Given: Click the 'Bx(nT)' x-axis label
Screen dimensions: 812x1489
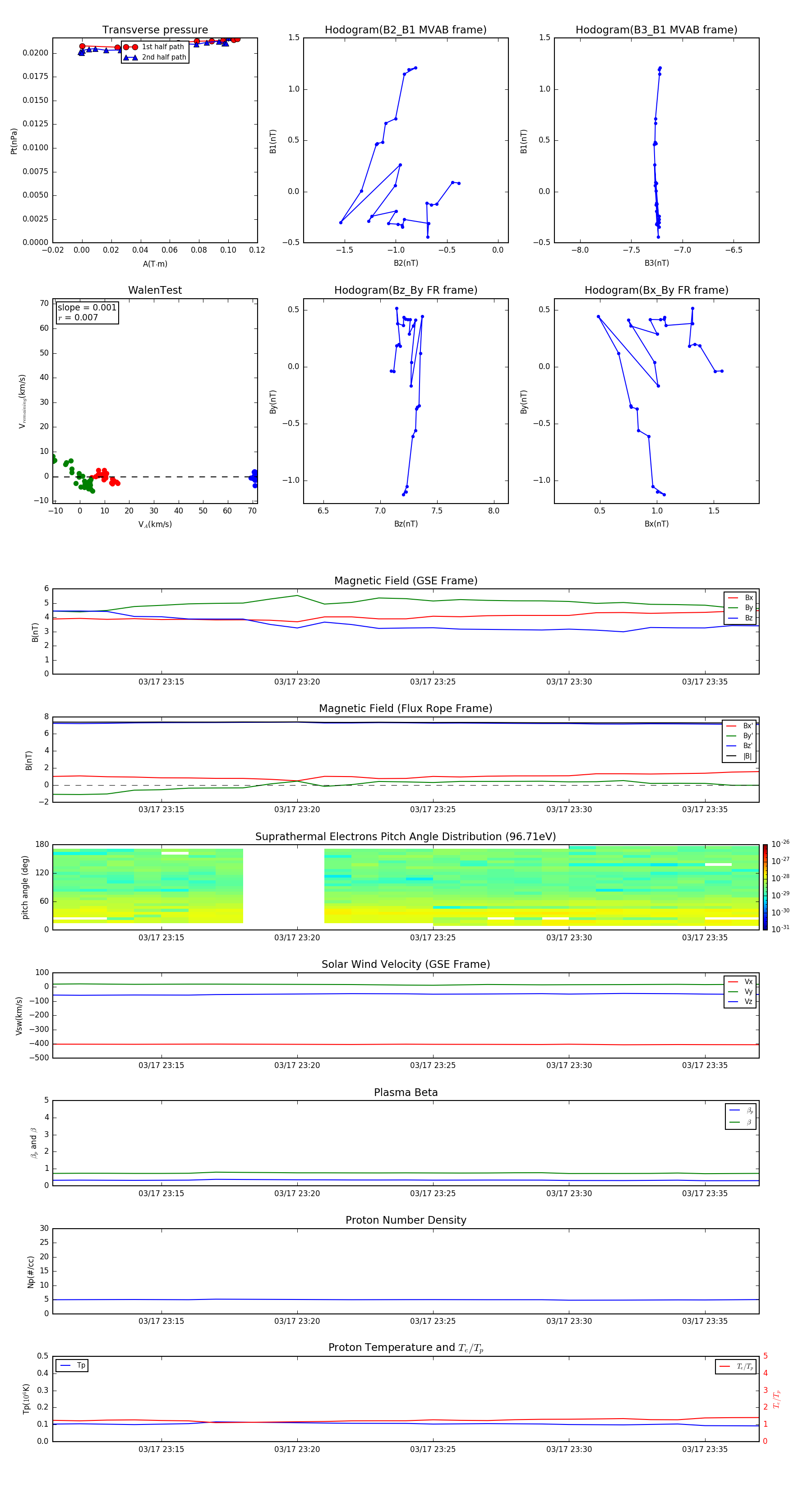Looking at the screenshot, I should (x=656, y=524).
